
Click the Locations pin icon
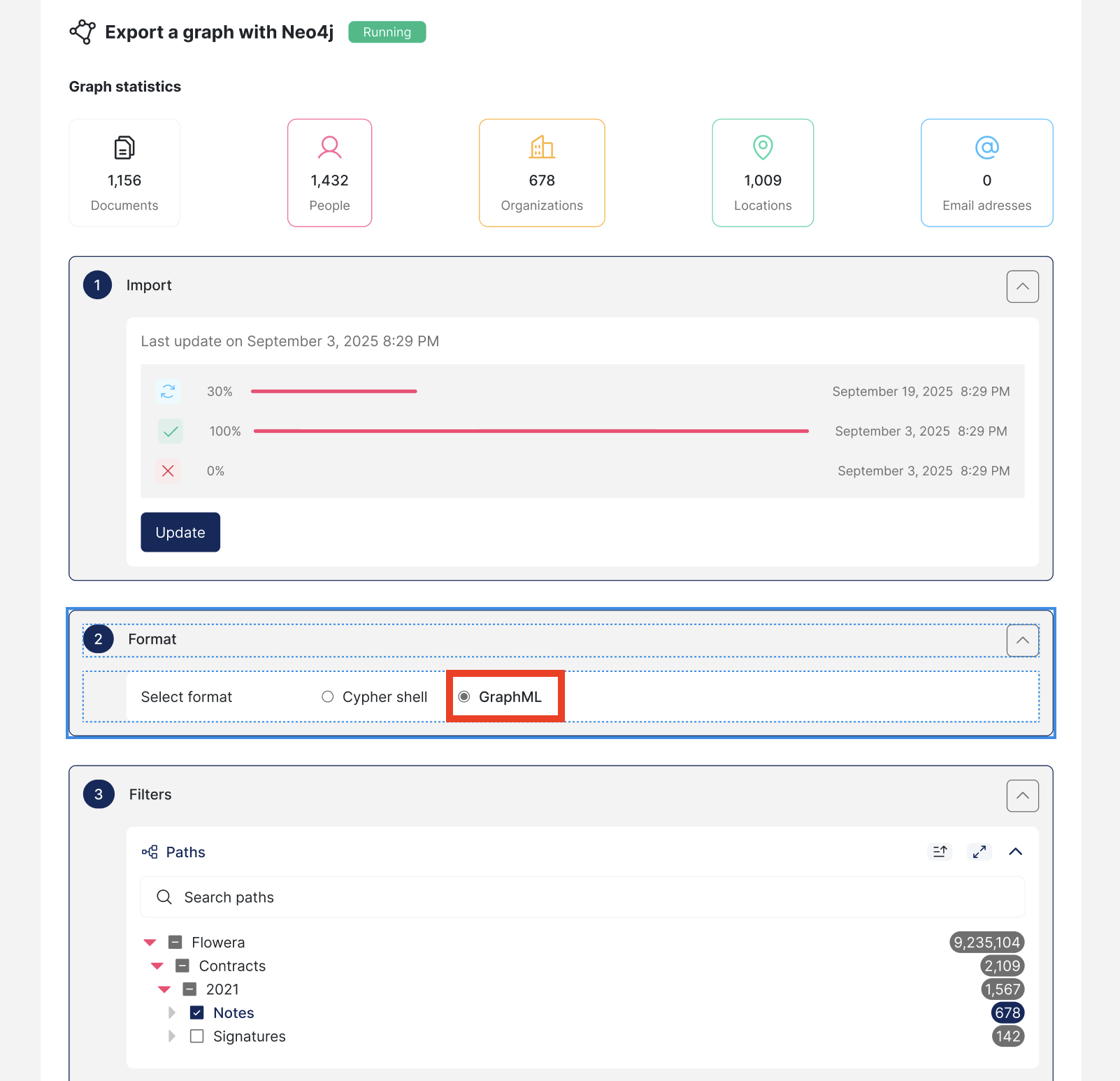(762, 148)
